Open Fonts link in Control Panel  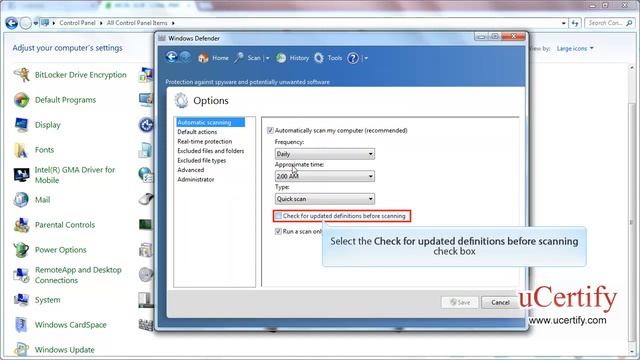coord(44,150)
